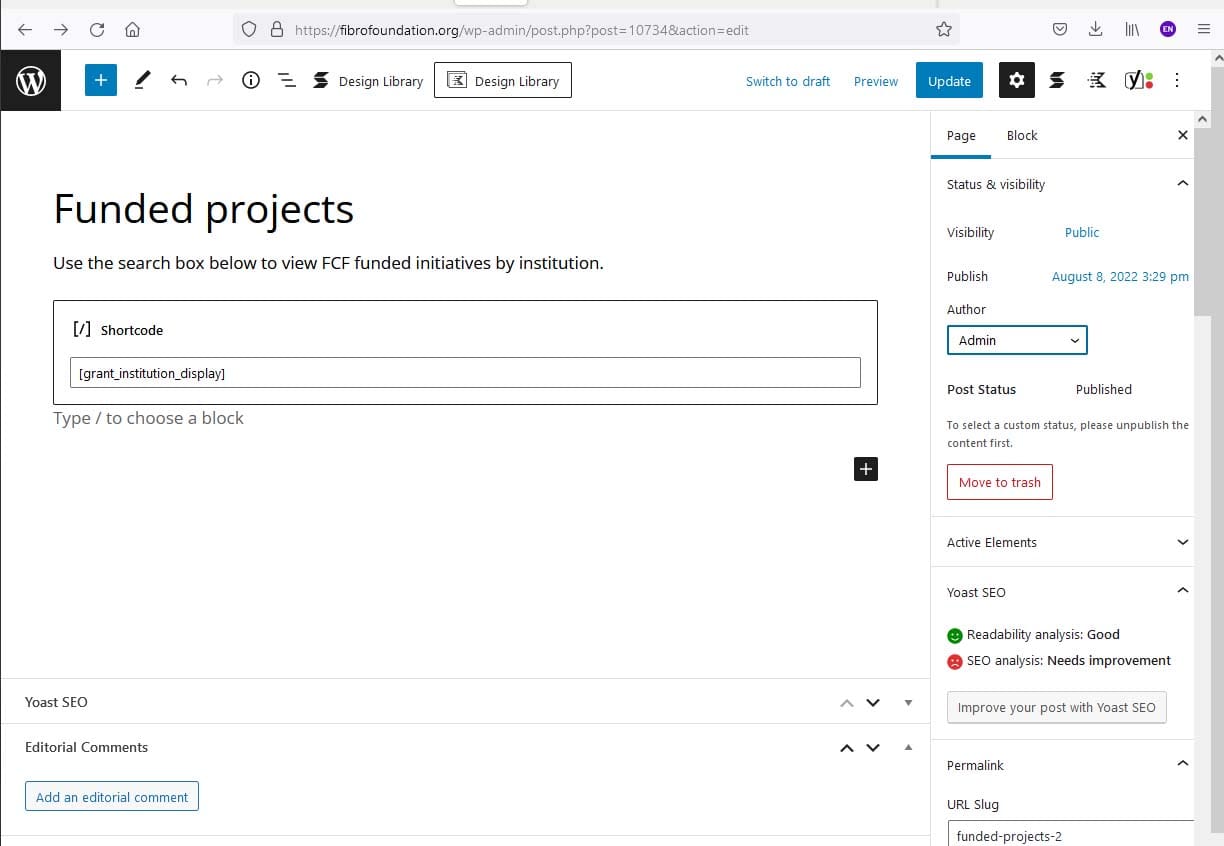Viewport: 1224px width, 846px height.
Task: Open the List View icon
Action: click(287, 80)
